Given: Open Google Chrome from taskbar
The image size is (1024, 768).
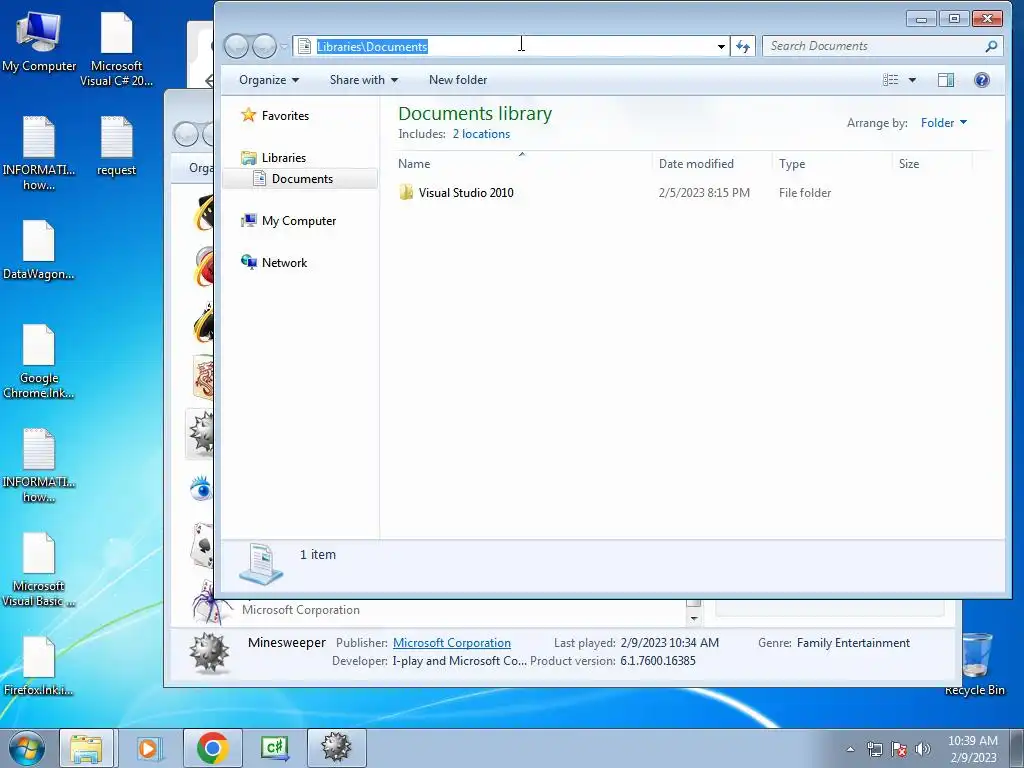Looking at the screenshot, I should 212,748.
